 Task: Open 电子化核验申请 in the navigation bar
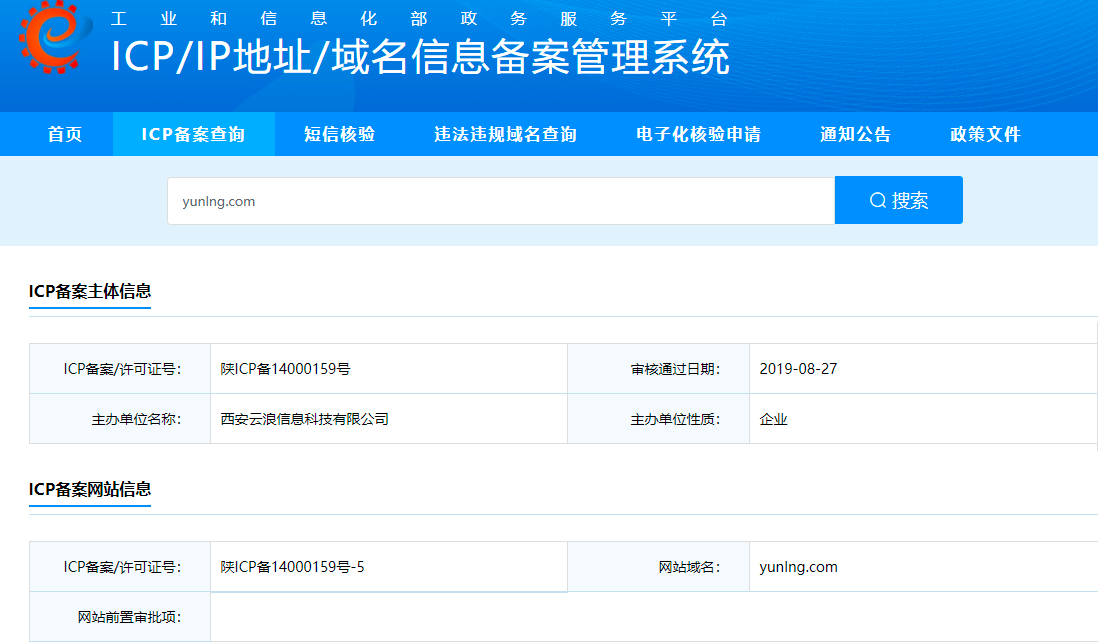coord(698,134)
